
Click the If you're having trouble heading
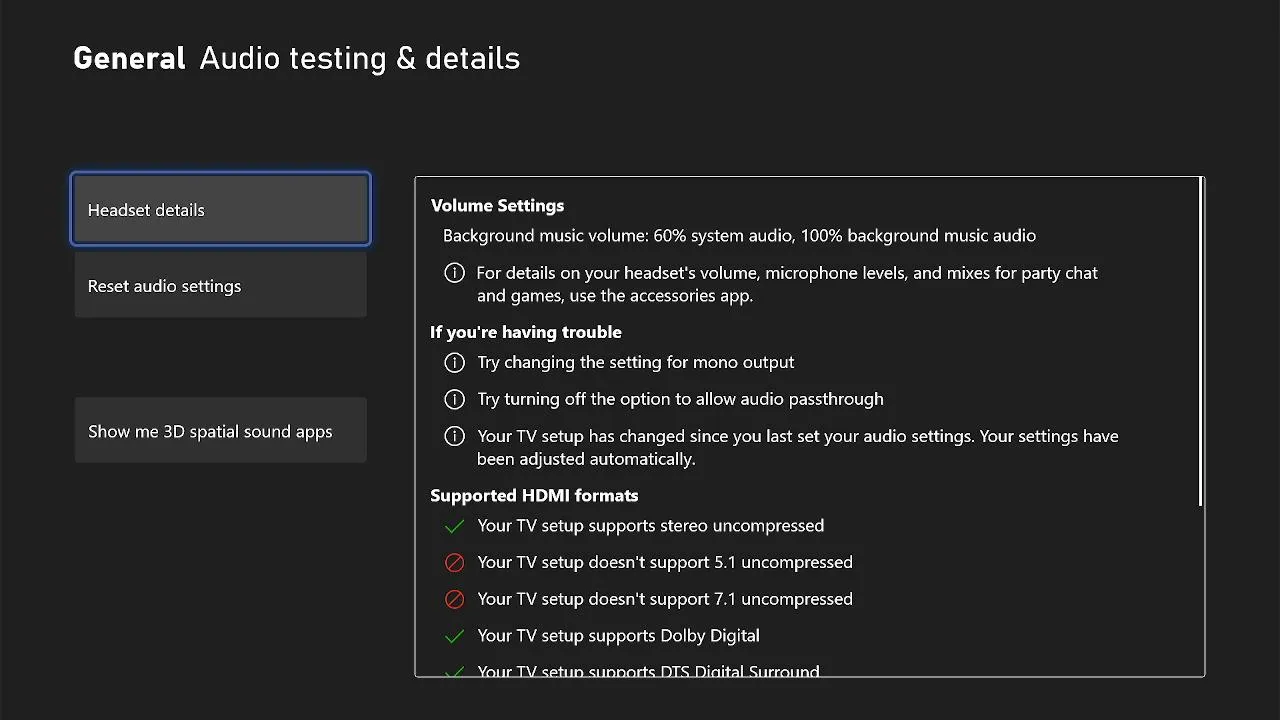[x=526, y=332]
